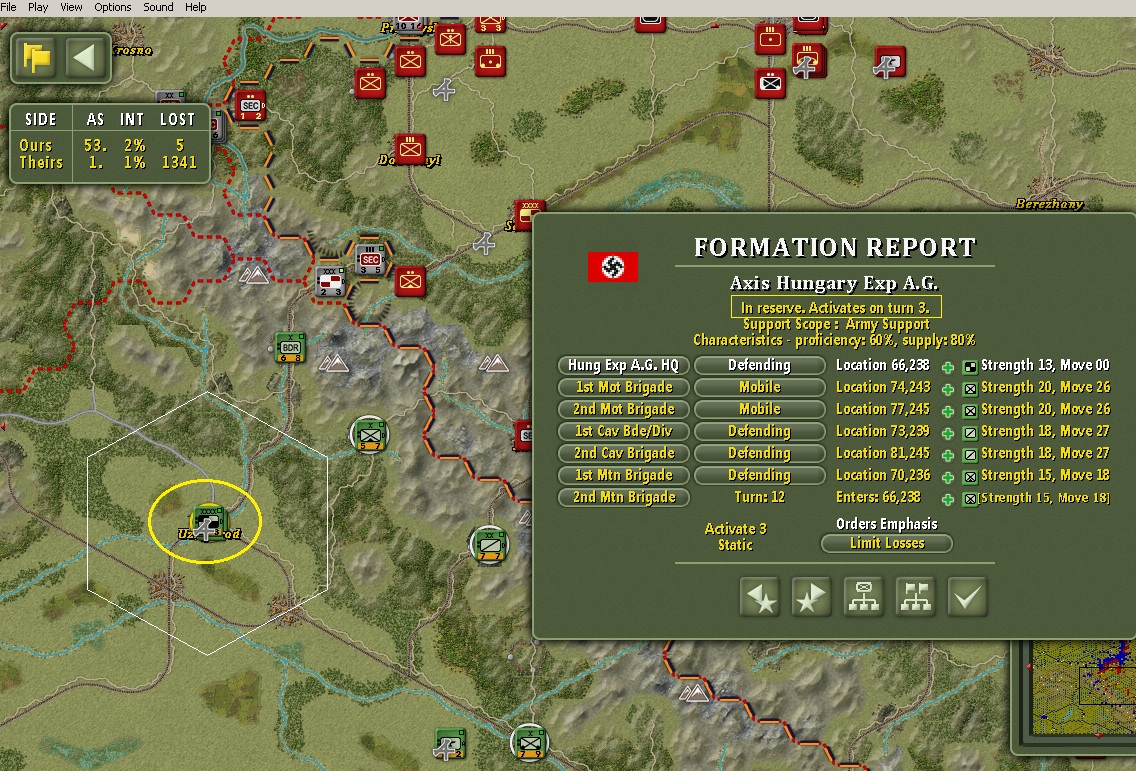Viewport: 1136px width, 771px height.
Task: Select the red SEC 1-2 unit counter
Action: [250, 106]
